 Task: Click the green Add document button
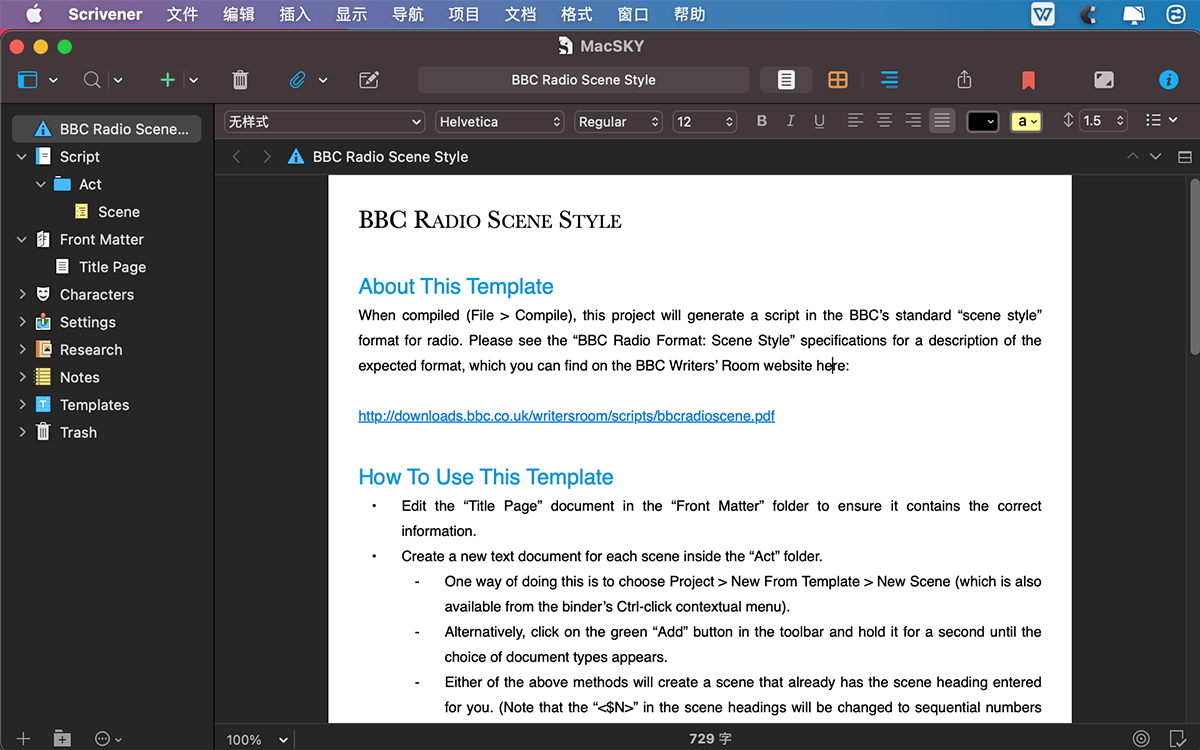click(x=168, y=80)
